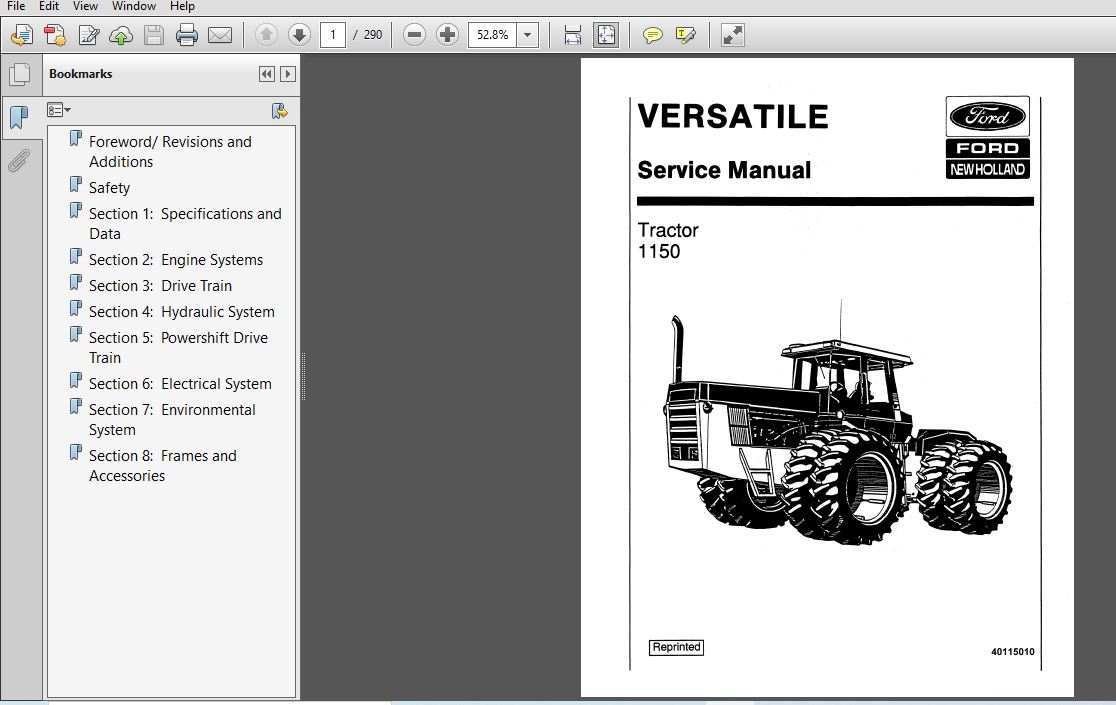Viewport: 1116px width, 705px height.
Task: Click the page number field
Action: [x=333, y=34]
